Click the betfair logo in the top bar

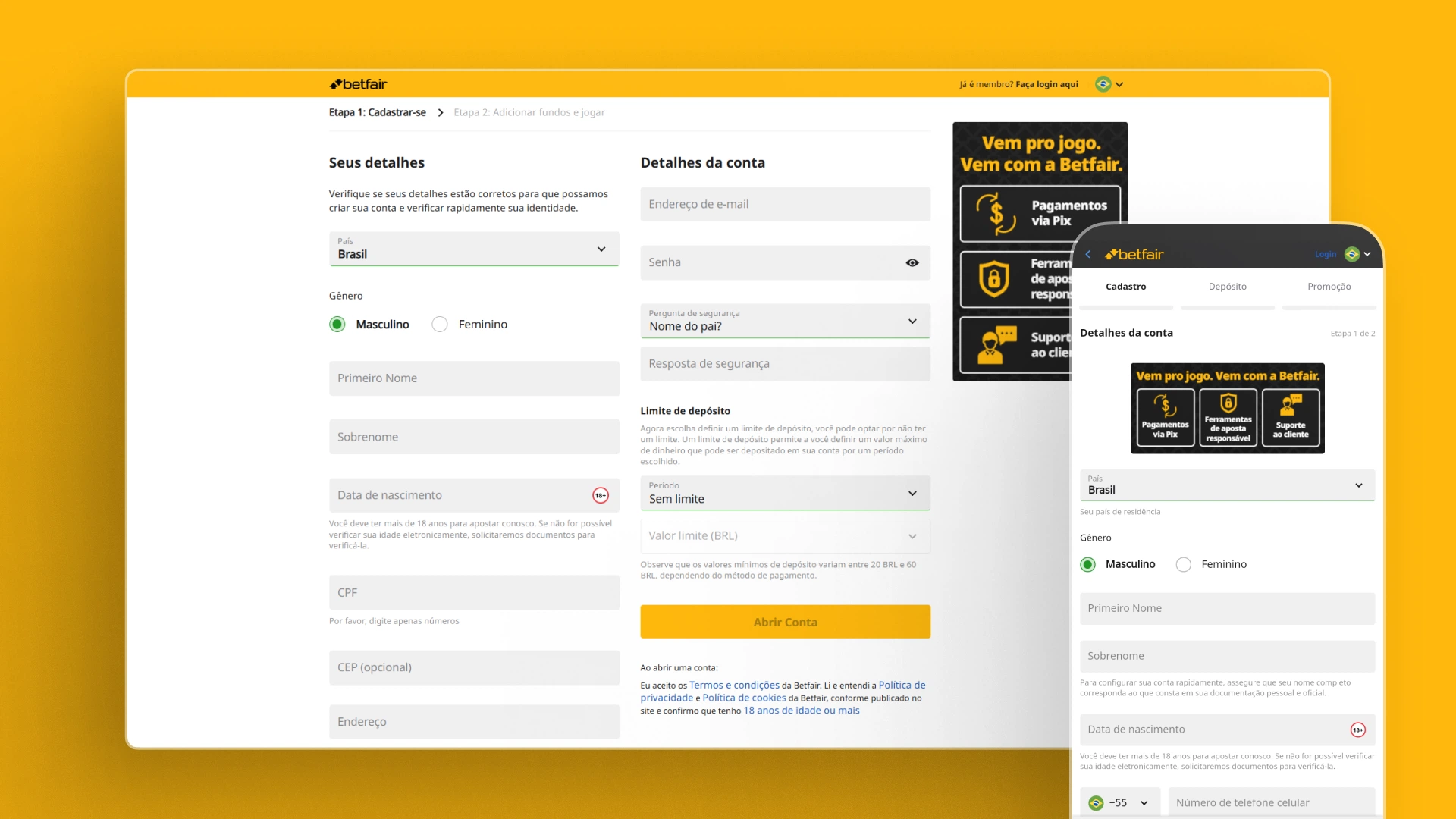point(357,84)
